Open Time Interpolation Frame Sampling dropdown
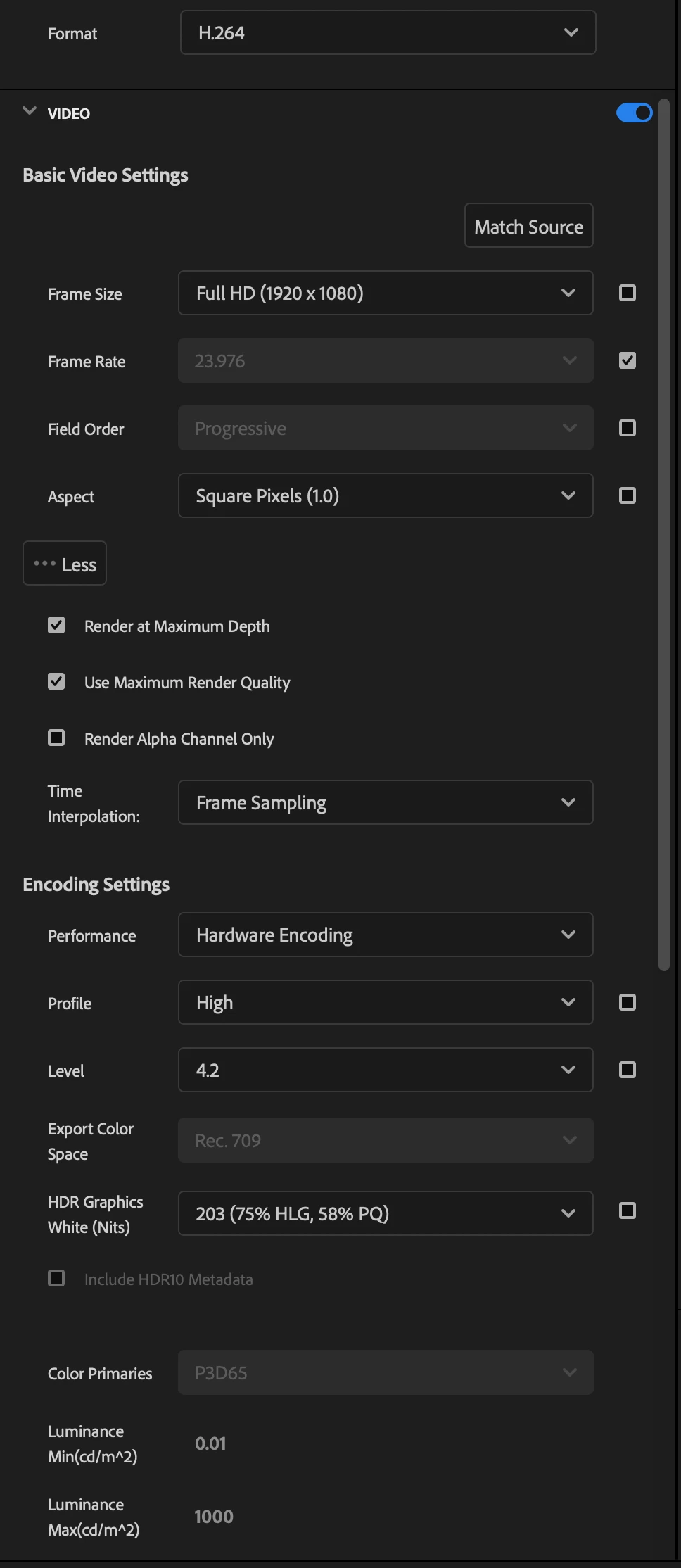This screenshot has width=681, height=1568. pos(385,802)
